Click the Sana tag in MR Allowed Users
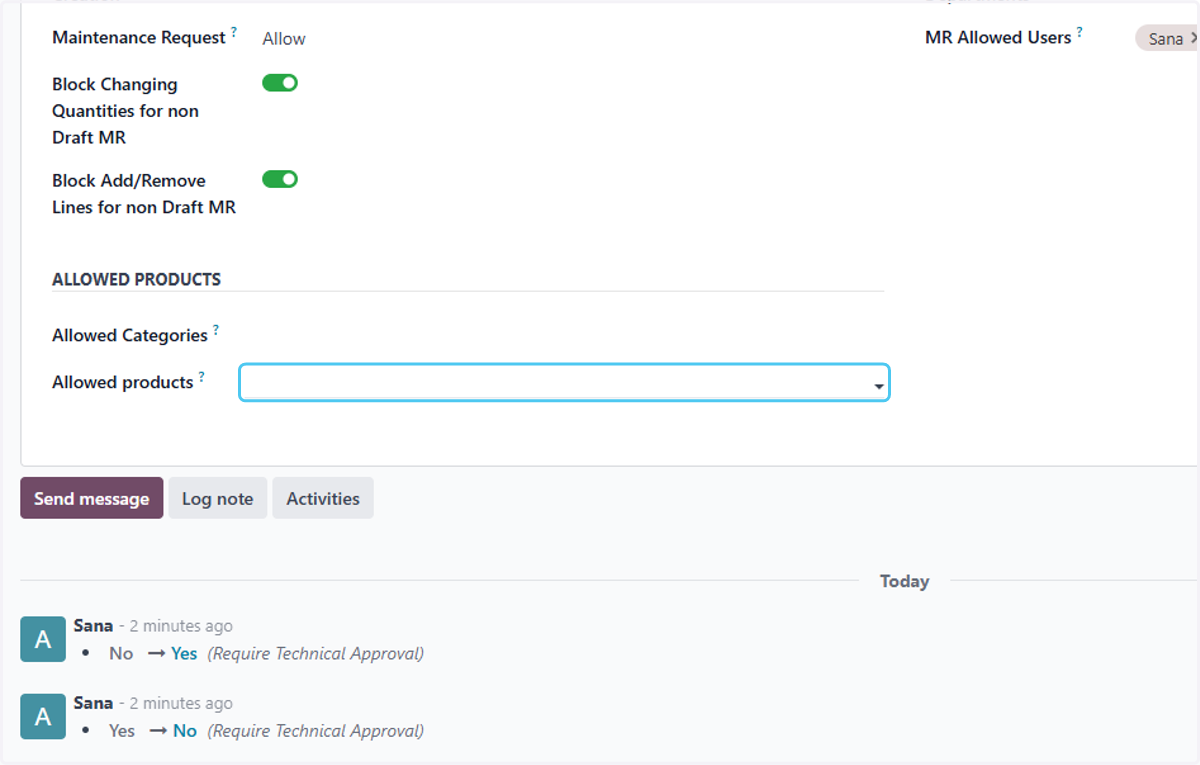The width and height of the screenshot is (1200, 765). (x=1165, y=39)
